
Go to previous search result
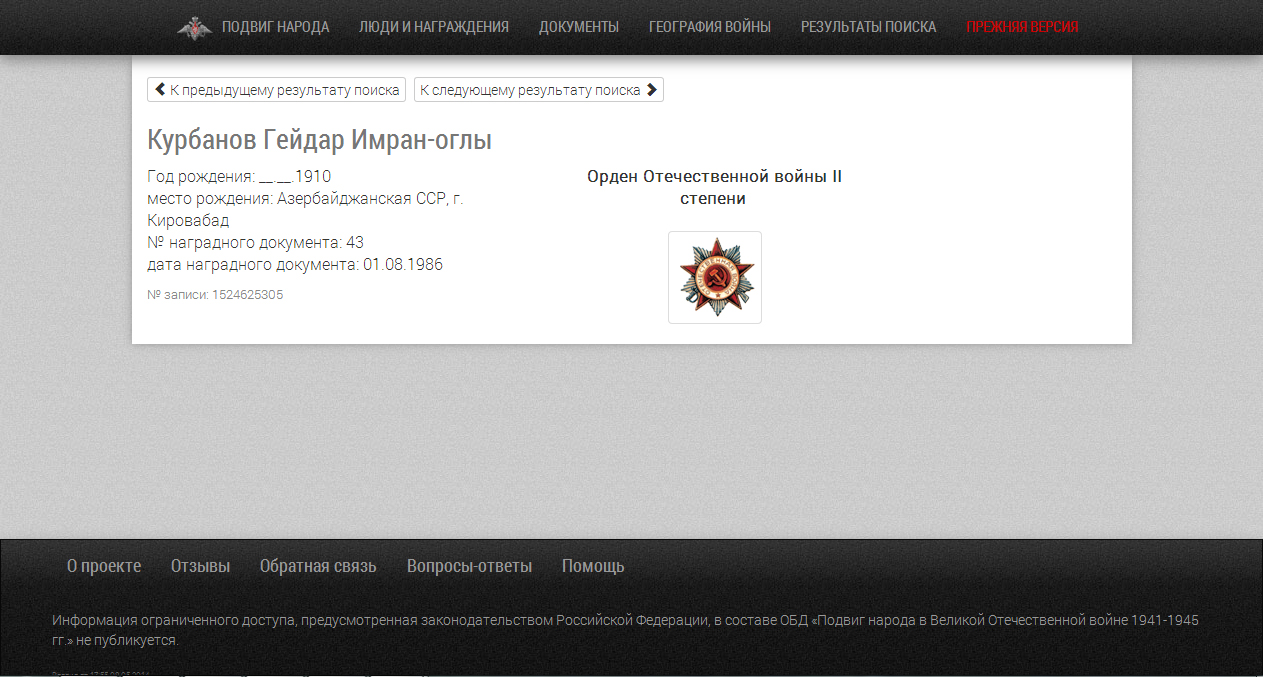pos(277,90)
